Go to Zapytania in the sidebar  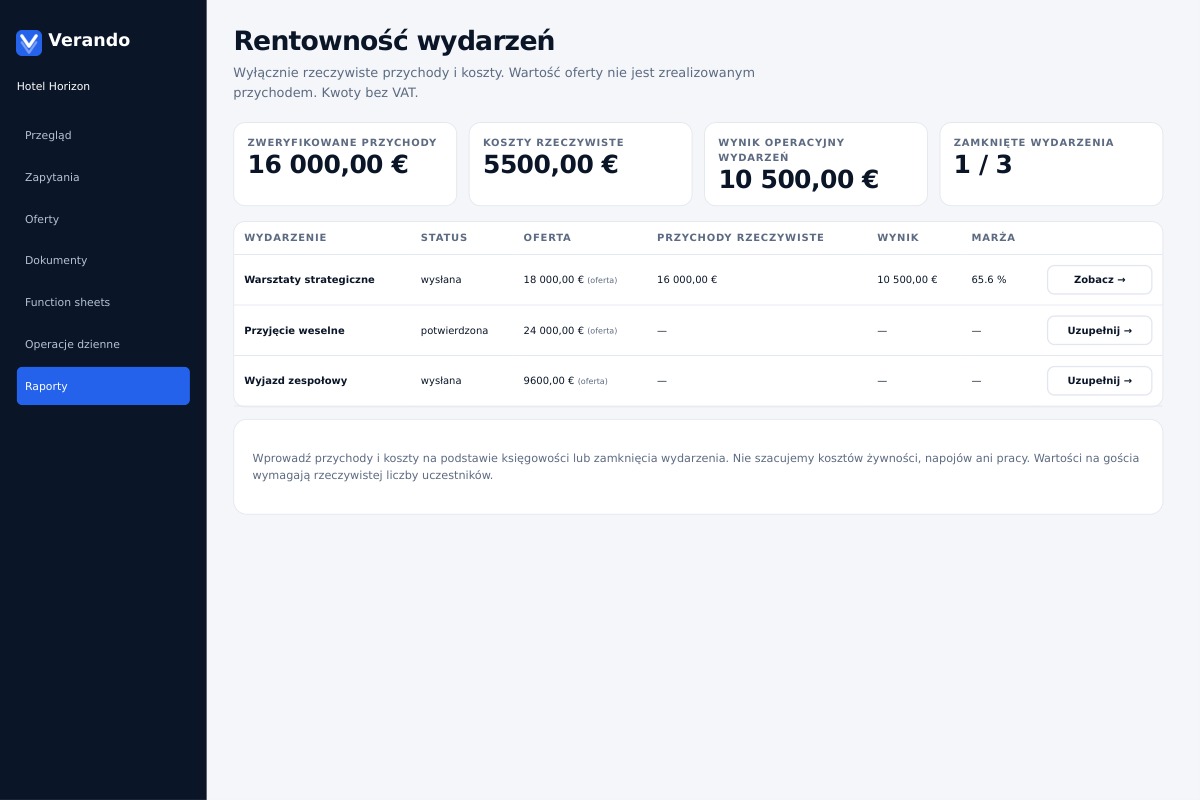click(103, 177)
